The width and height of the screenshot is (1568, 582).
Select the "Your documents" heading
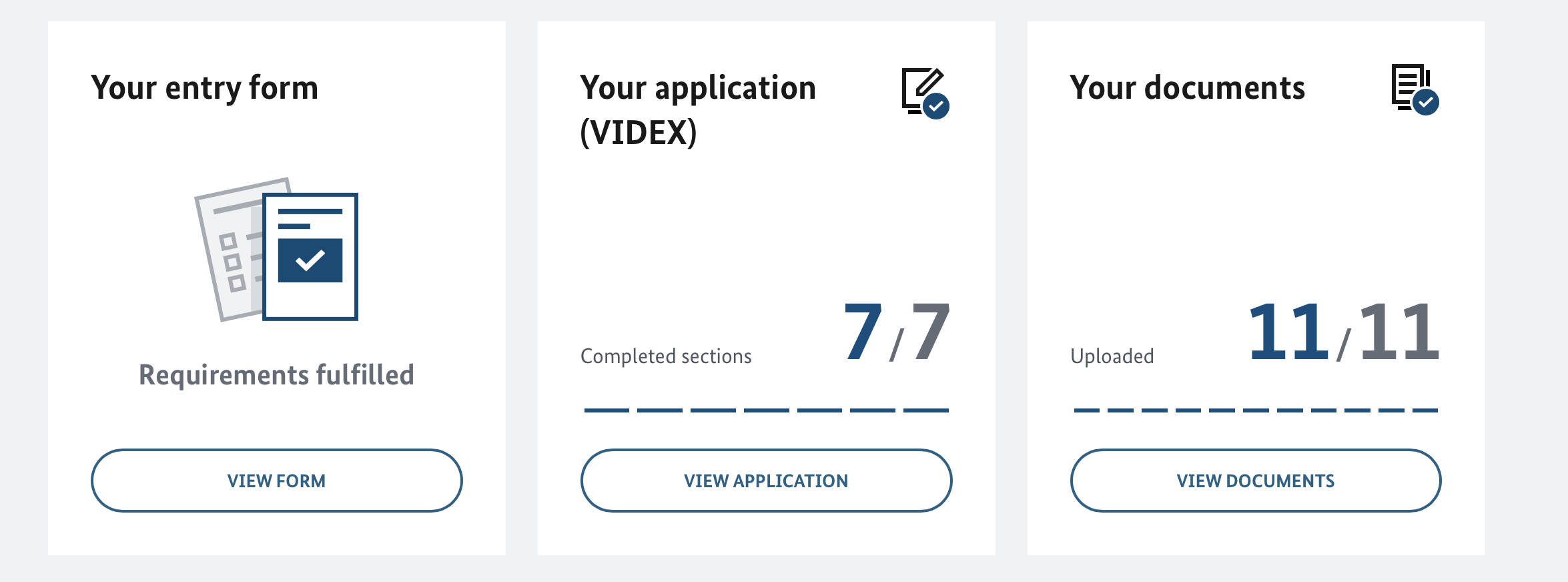pos(1187,88)
